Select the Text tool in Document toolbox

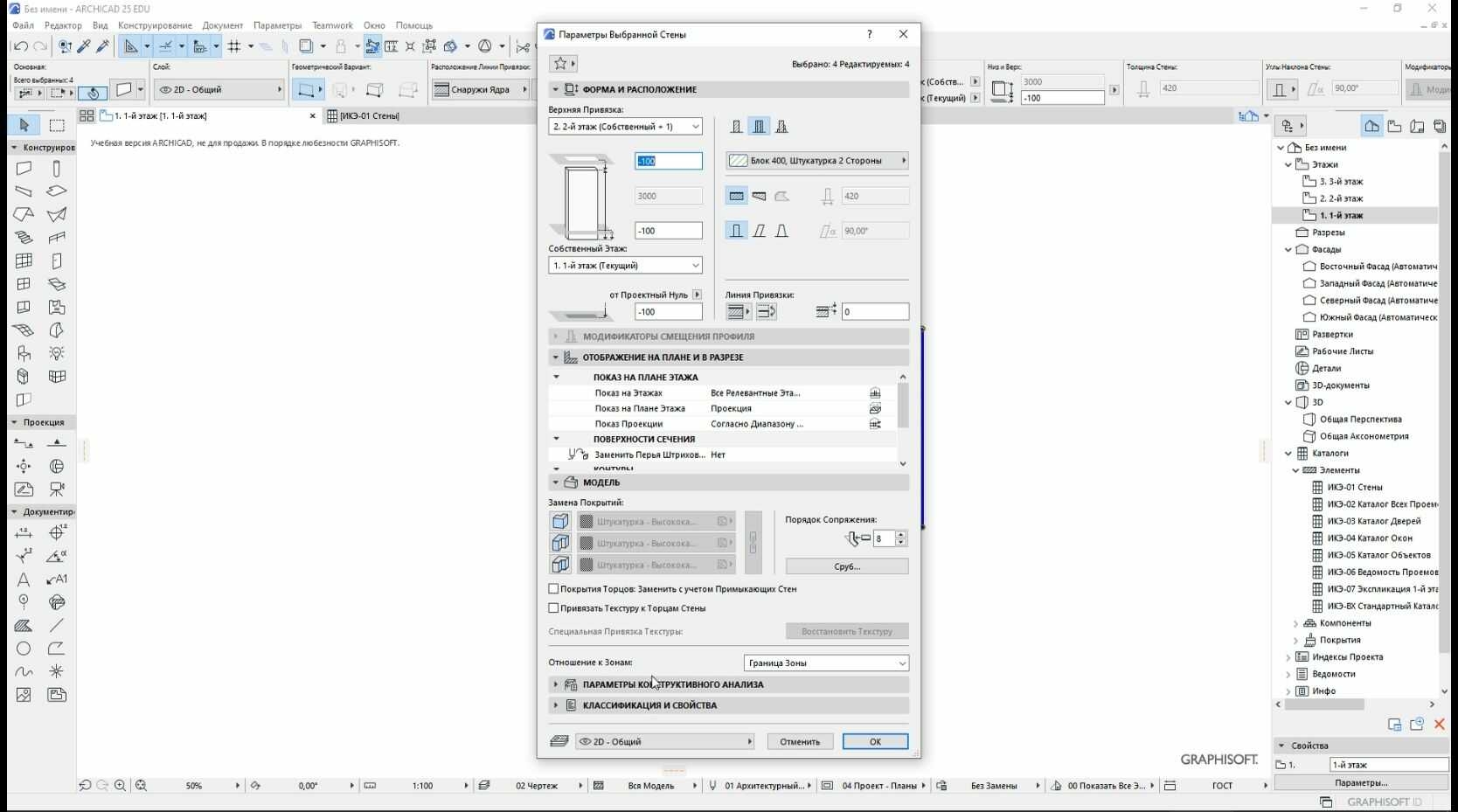(x=24, y=580)
